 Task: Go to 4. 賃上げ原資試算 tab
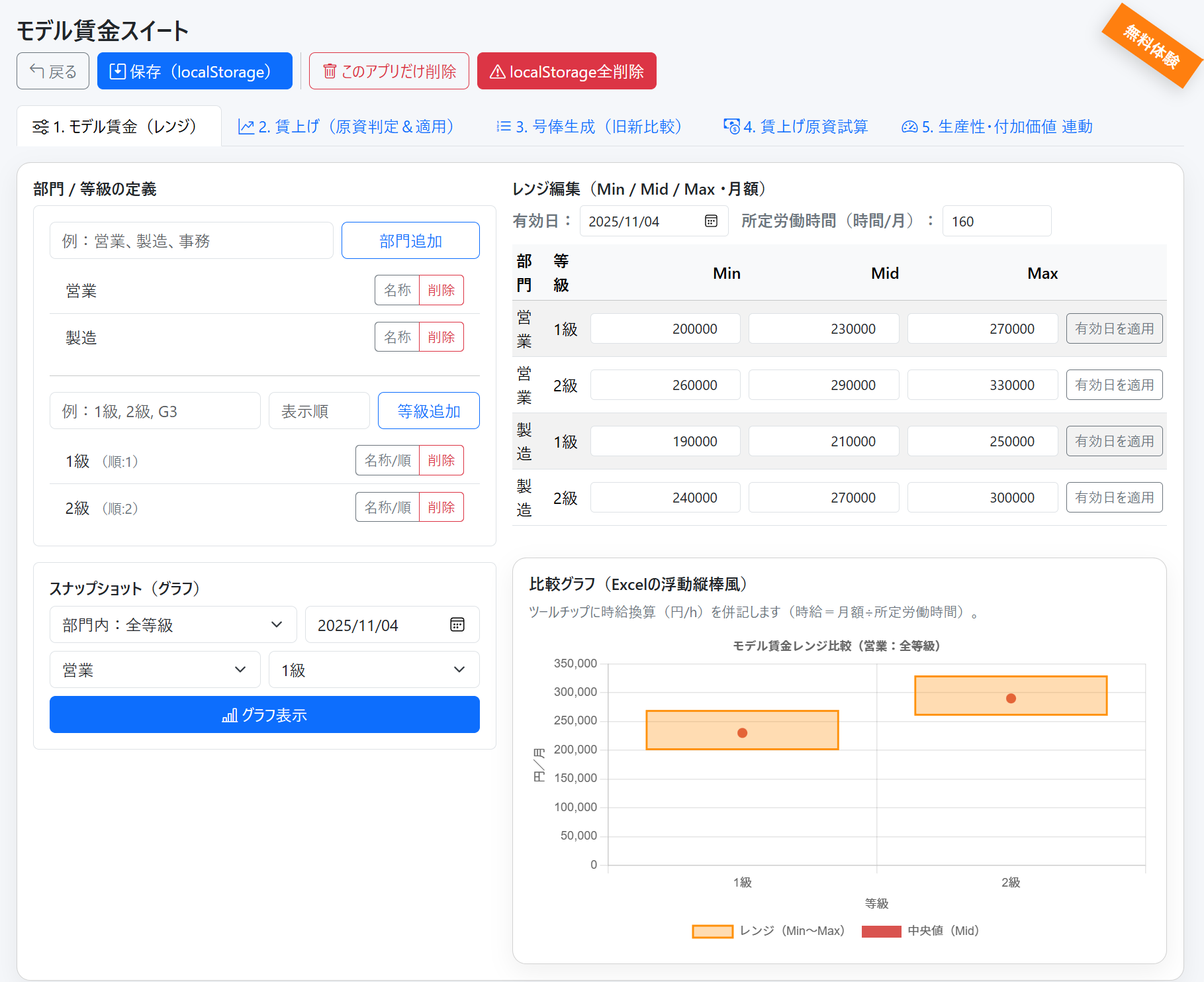pyautogui.click(x=796, y=126)
